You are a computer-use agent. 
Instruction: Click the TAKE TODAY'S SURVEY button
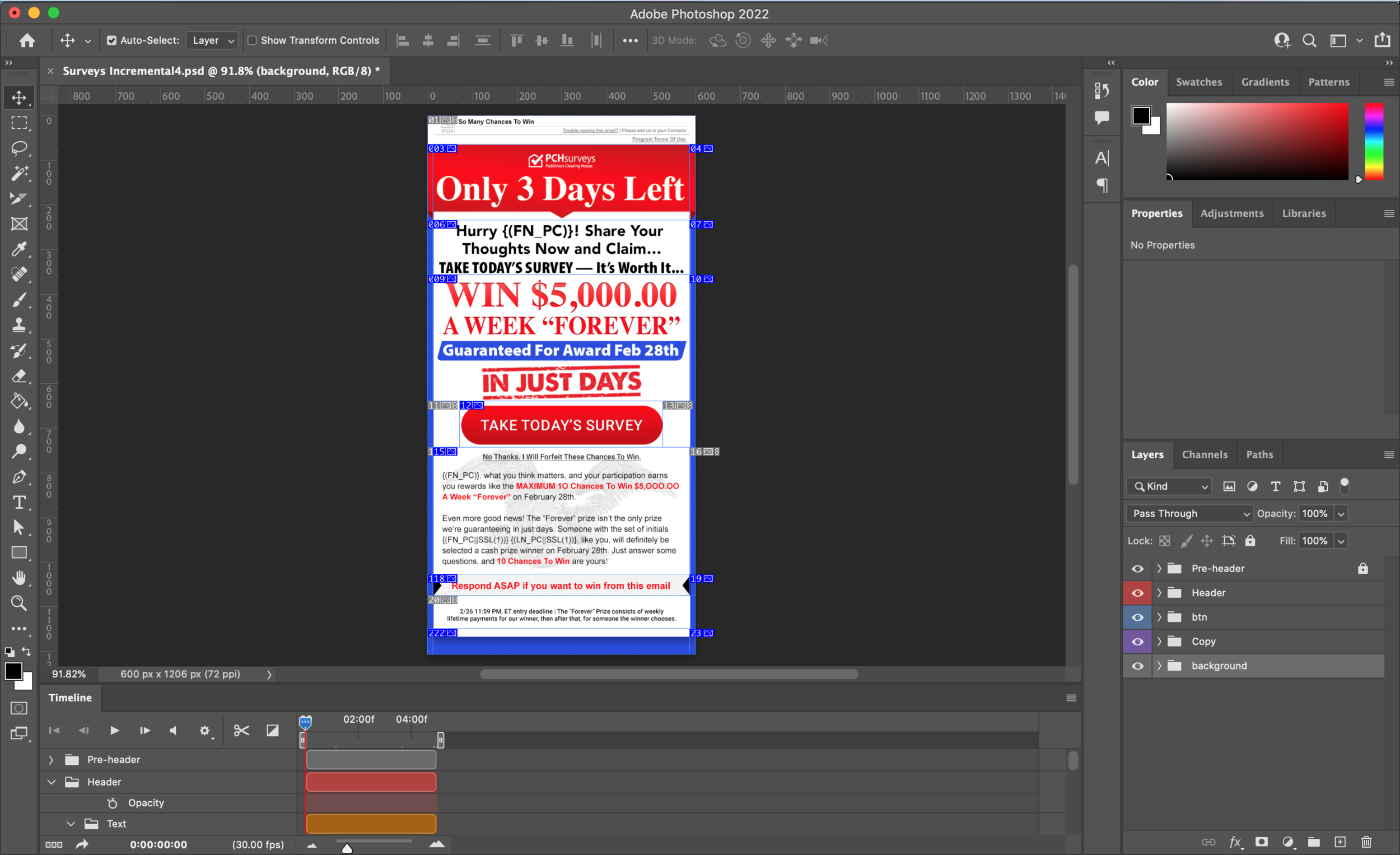[561, 425]
